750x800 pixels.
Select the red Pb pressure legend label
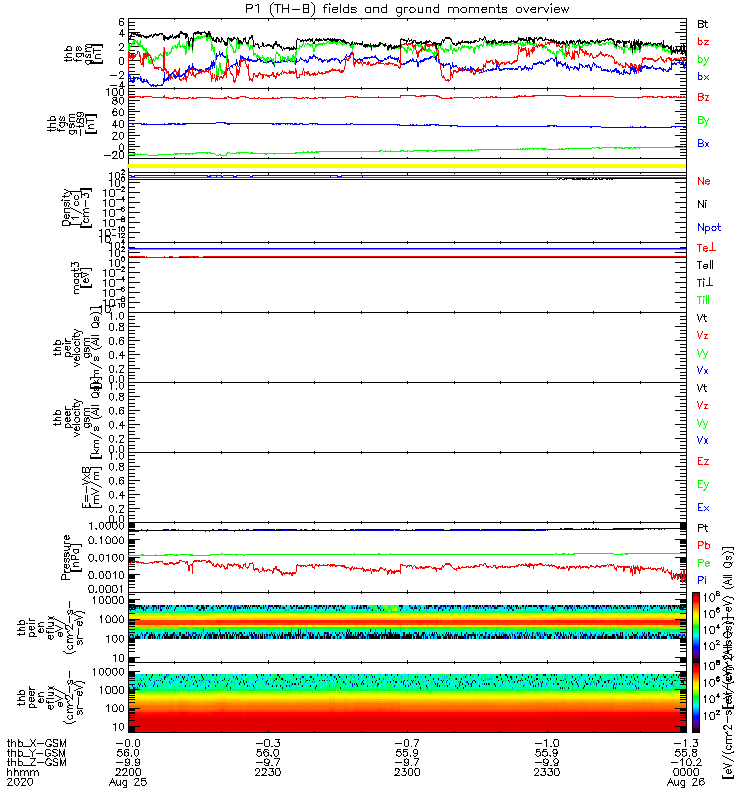pos(704,545)
